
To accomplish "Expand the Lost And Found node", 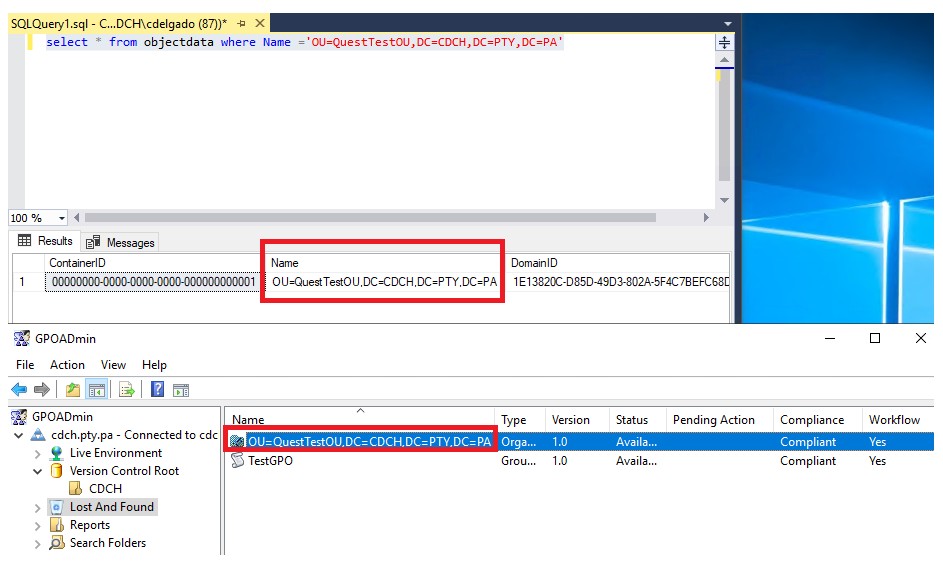I will (37, 508).
